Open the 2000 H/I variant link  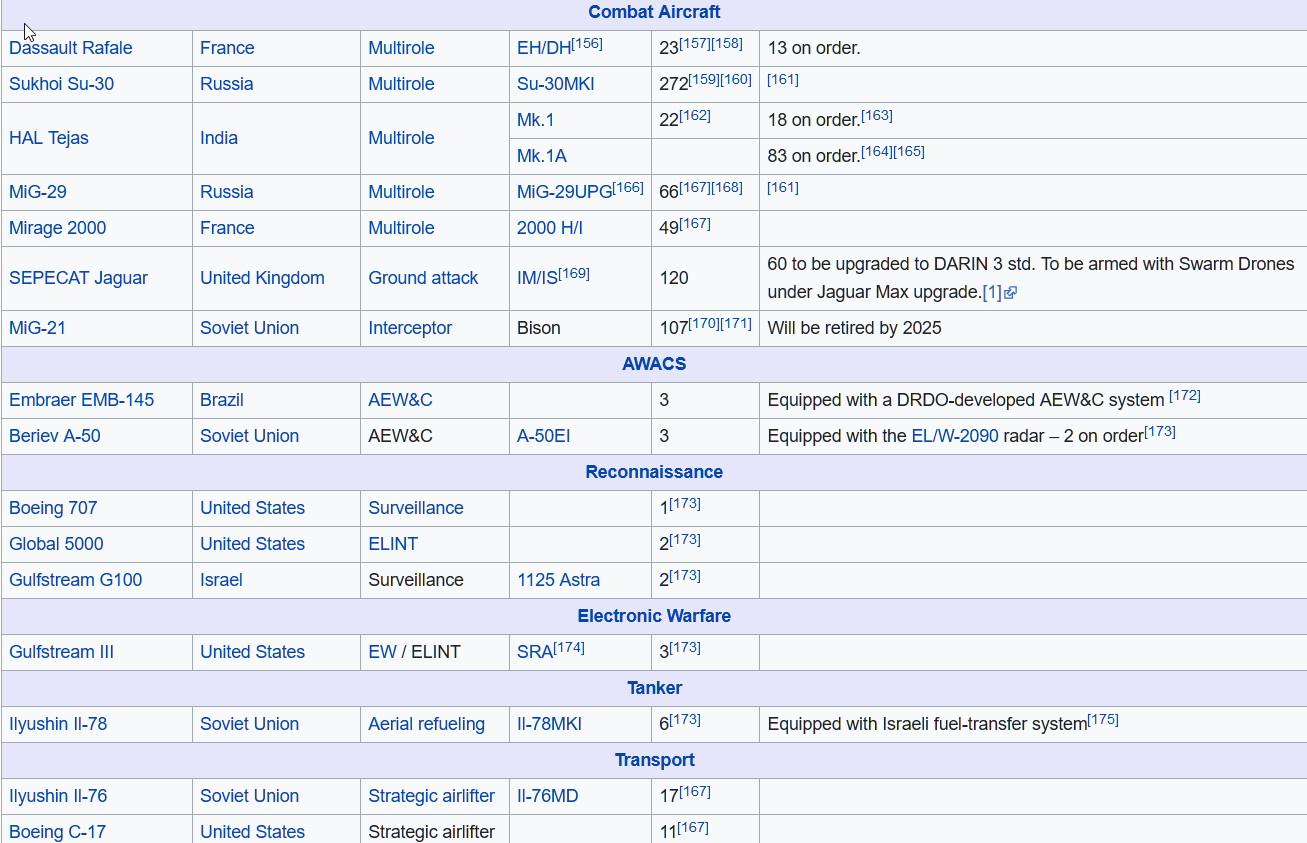[550, 228]
